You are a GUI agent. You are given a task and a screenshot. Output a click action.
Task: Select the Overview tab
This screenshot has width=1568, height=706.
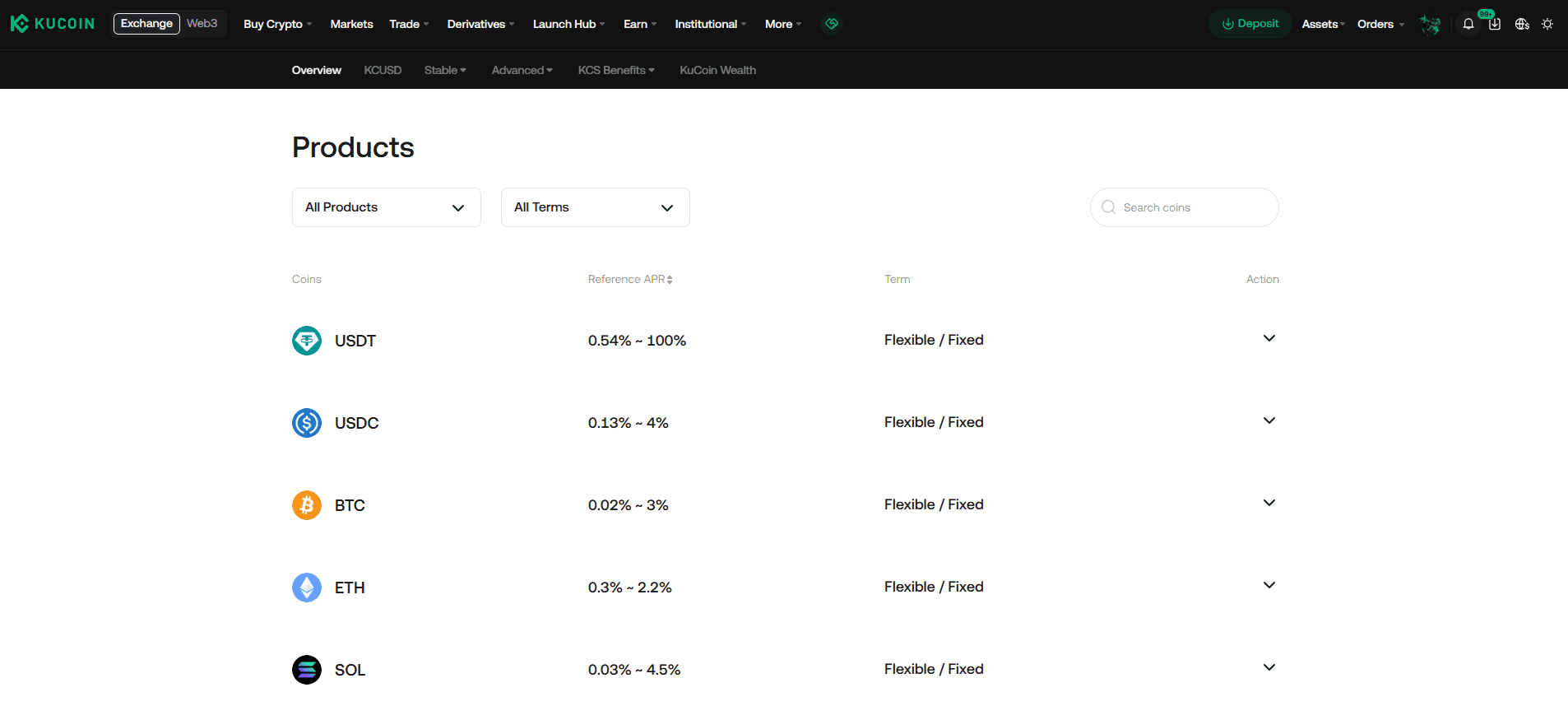(316, 70)
